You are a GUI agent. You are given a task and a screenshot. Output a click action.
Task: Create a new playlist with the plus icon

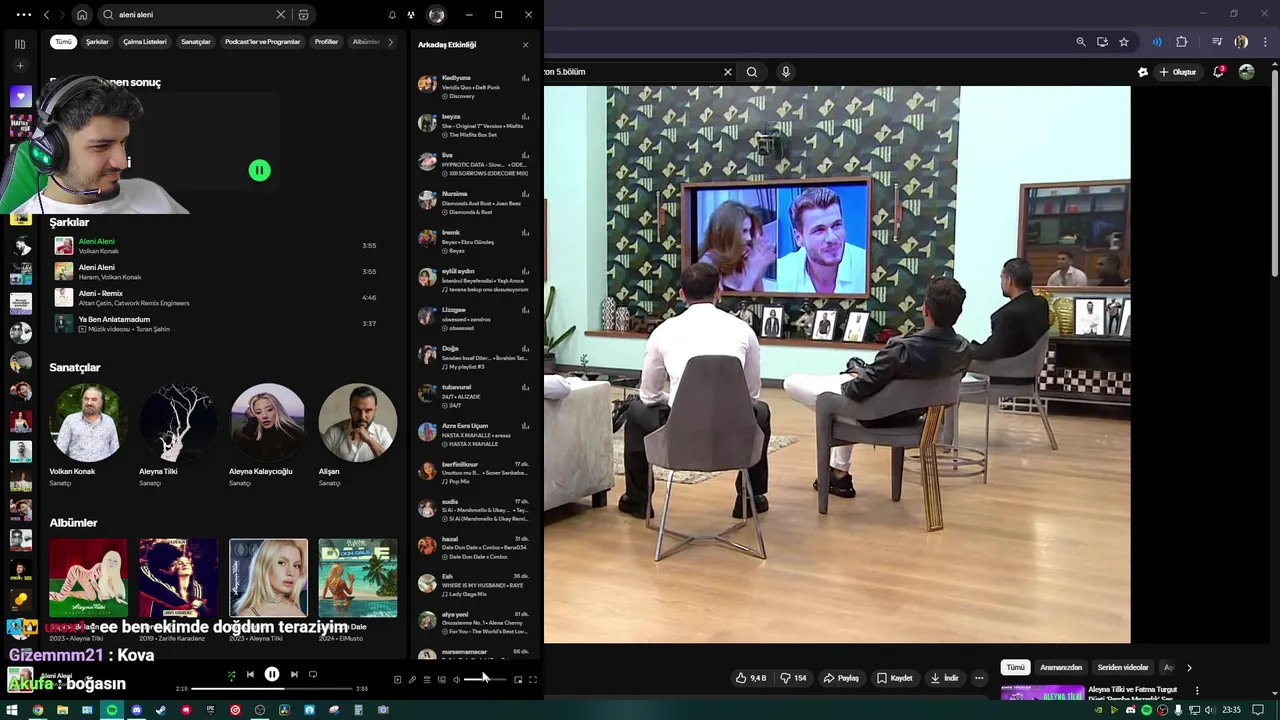tap(20, 66)
